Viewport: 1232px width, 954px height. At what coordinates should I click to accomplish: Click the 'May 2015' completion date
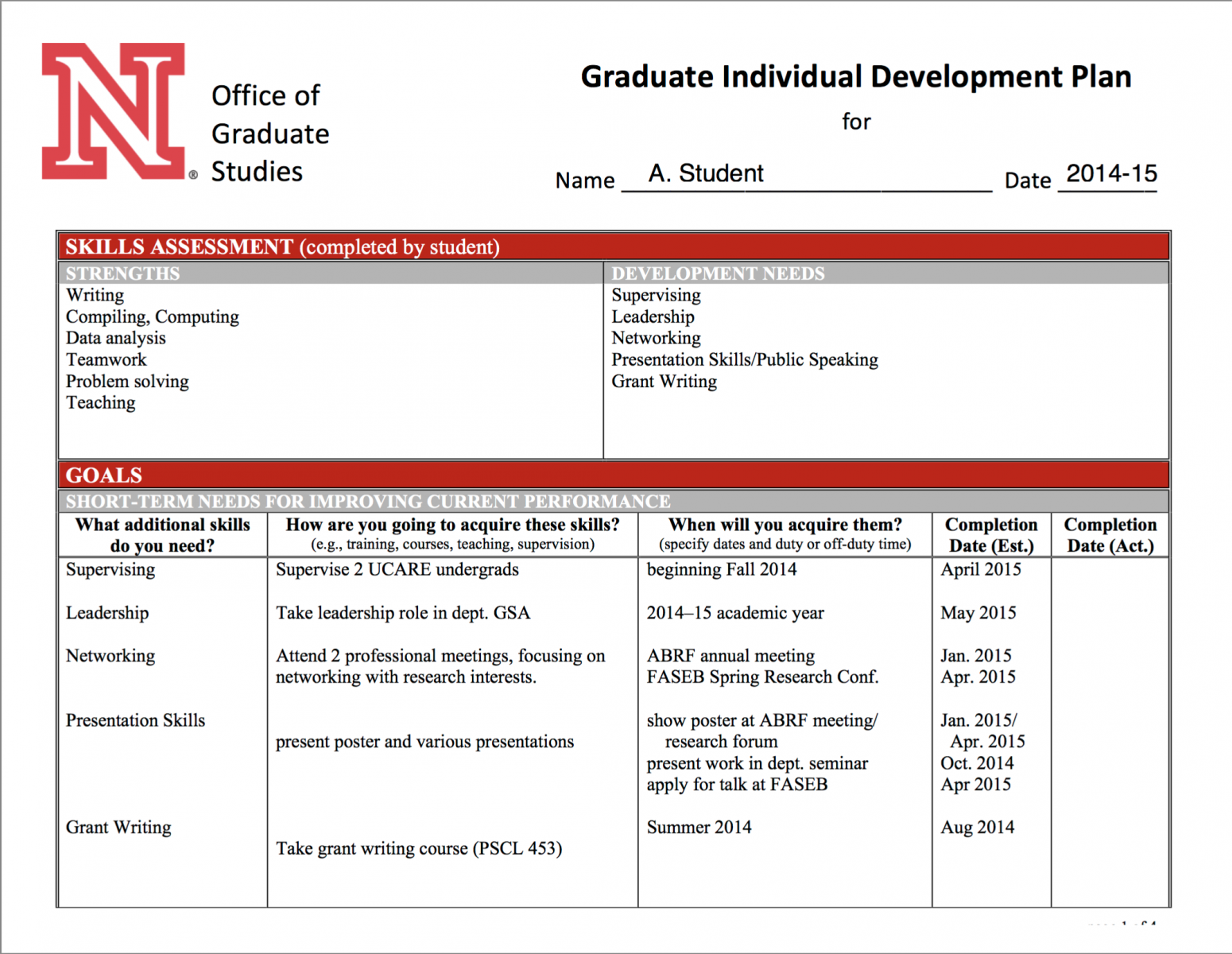pyautogui.click(x=978, y=613)
